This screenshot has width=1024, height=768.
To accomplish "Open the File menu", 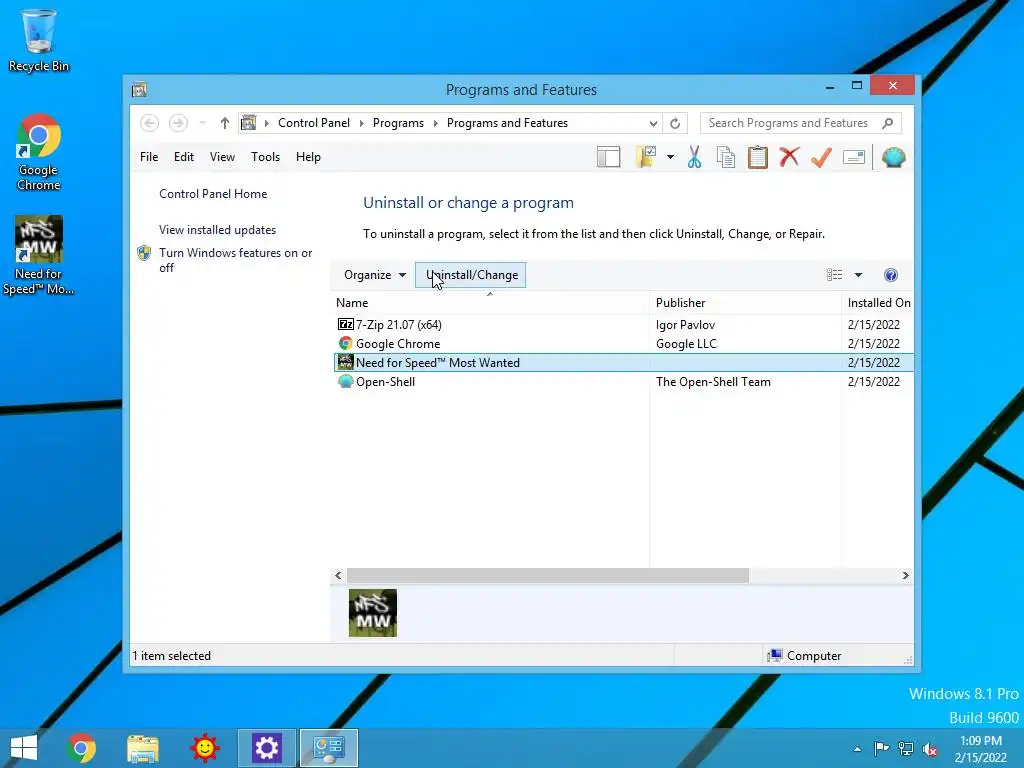I will pos(149,157).
